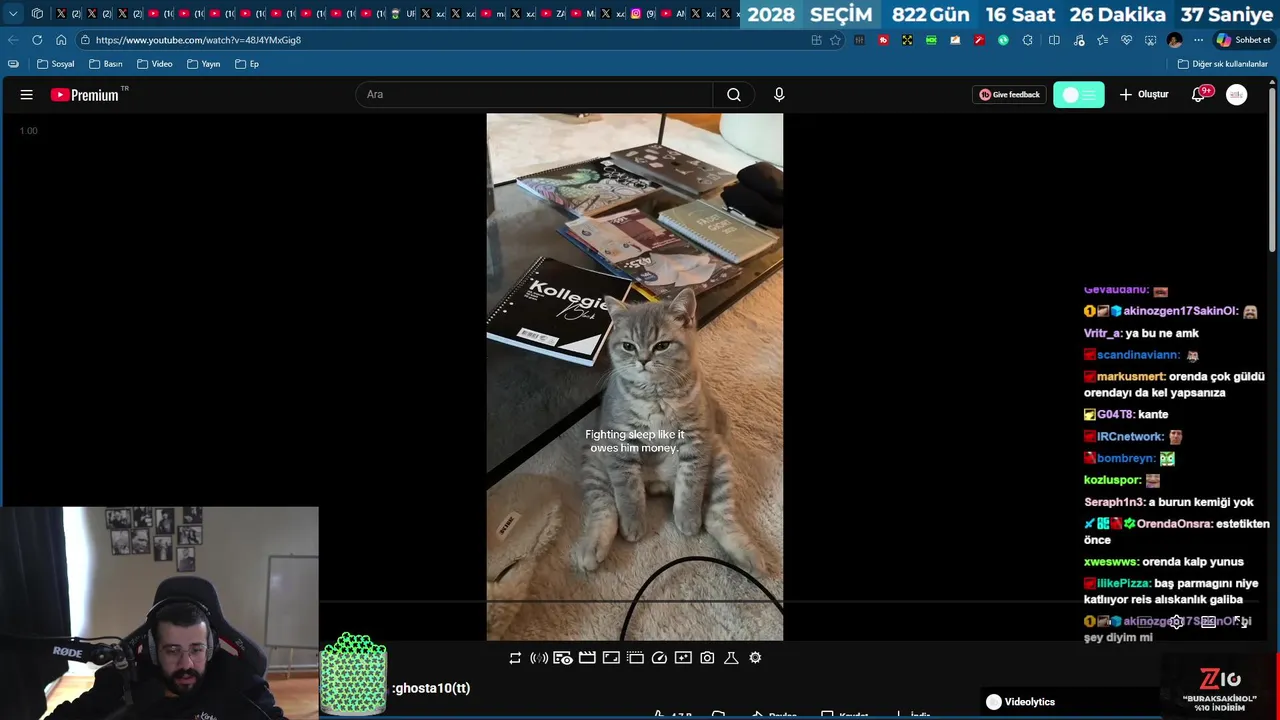Click the volume boost icon in player toolbar
The width and height of the screenshot is (1280, 720).
click(539, 658)
